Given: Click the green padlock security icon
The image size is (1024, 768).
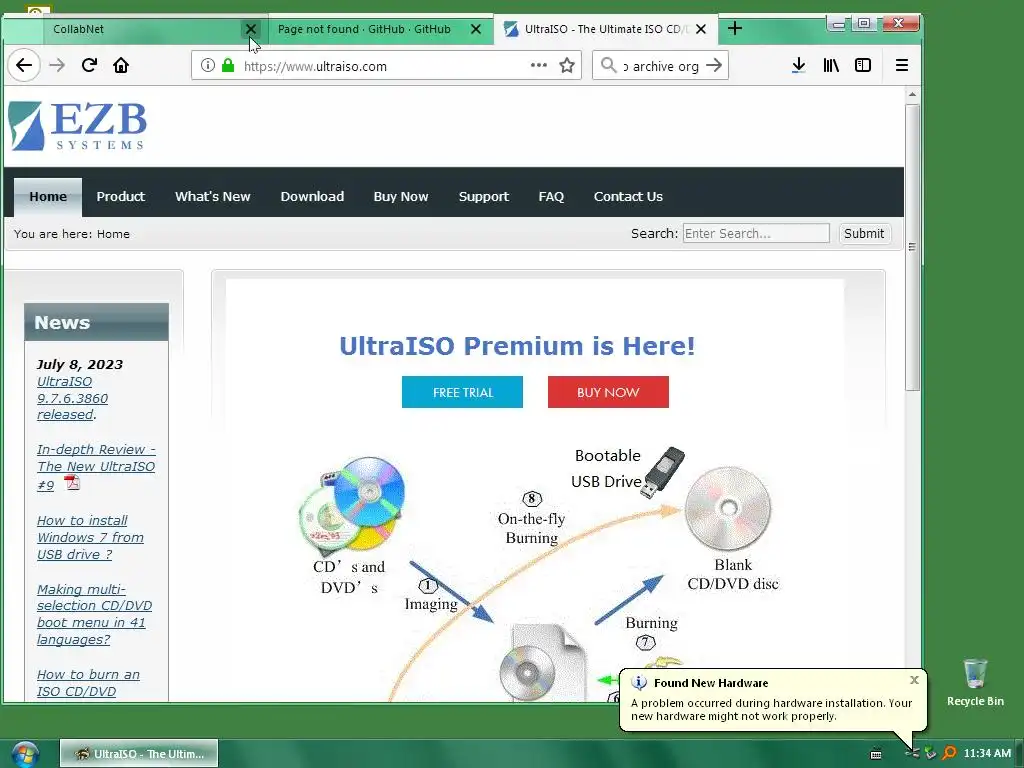Looking at the screenshot, I should click(228, 65).
